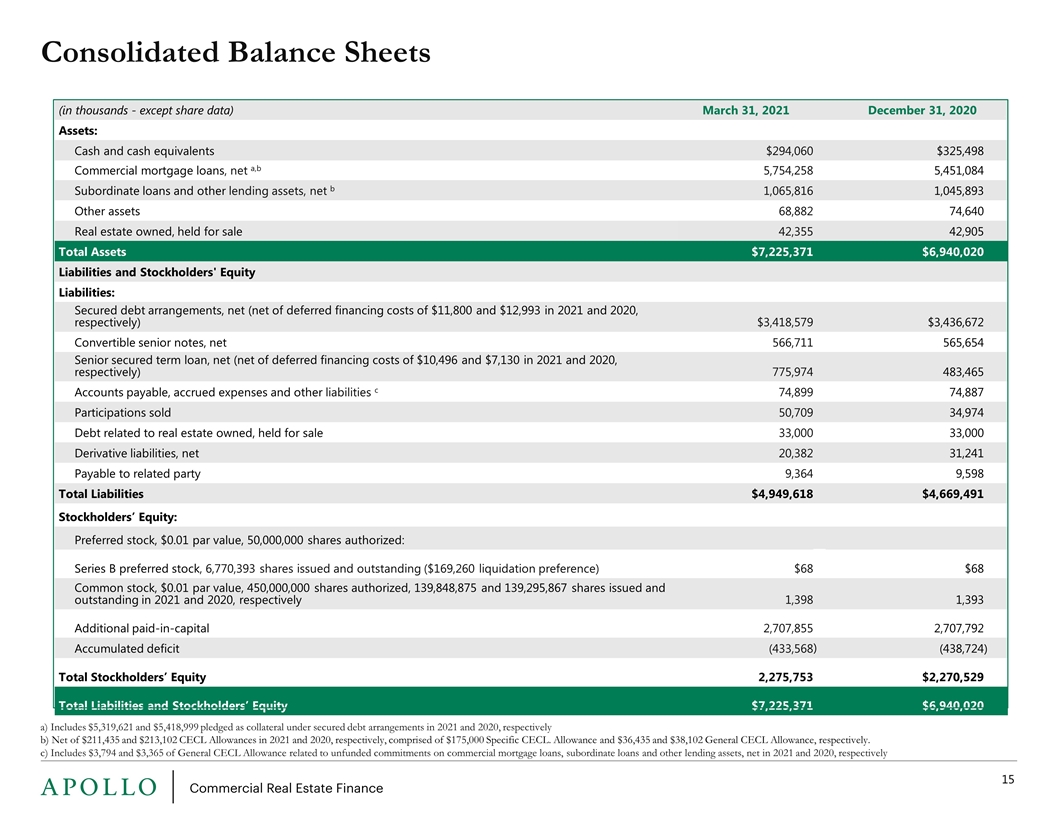Select the $7,225,371 Total Assets value
Viewport: 1056px width, 816px height.
[782, 252]
